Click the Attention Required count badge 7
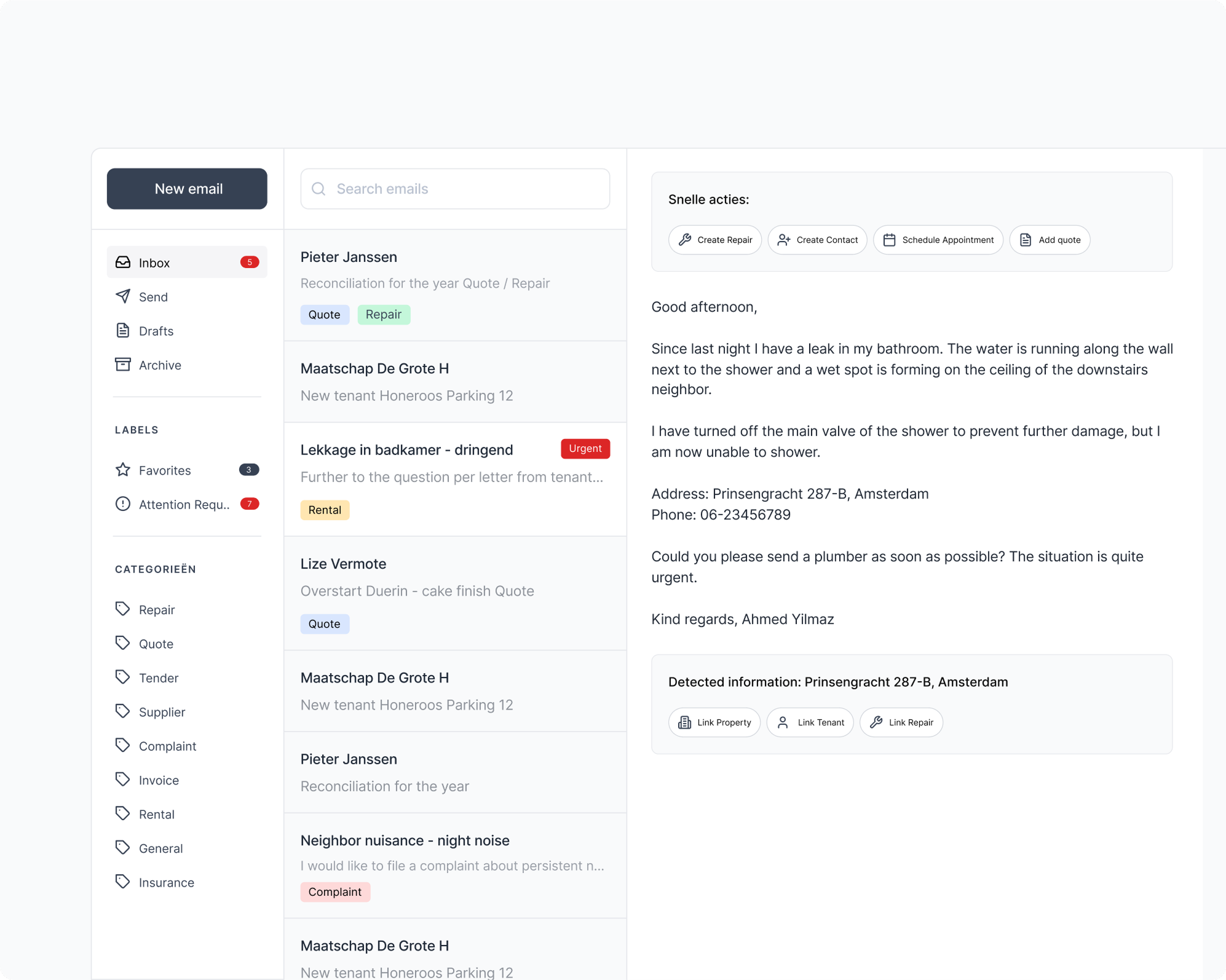 click(250, 504)
